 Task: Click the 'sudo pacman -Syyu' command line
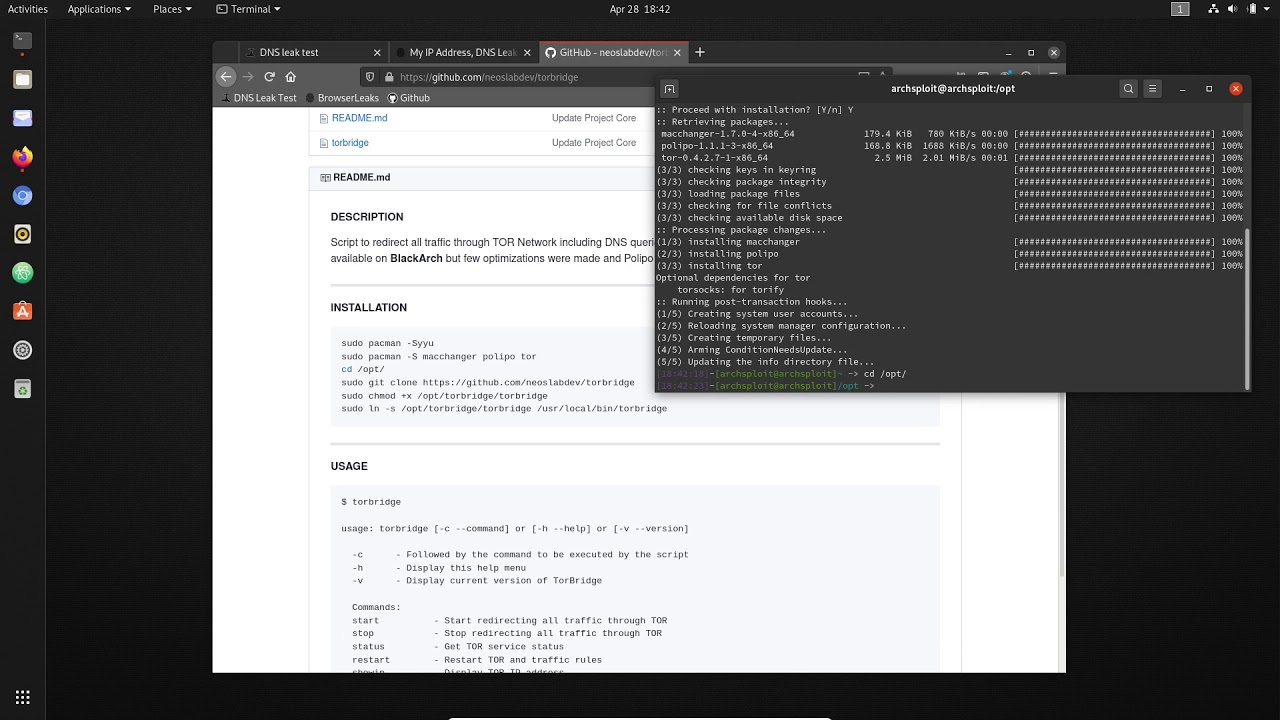[x=388, y=343]
